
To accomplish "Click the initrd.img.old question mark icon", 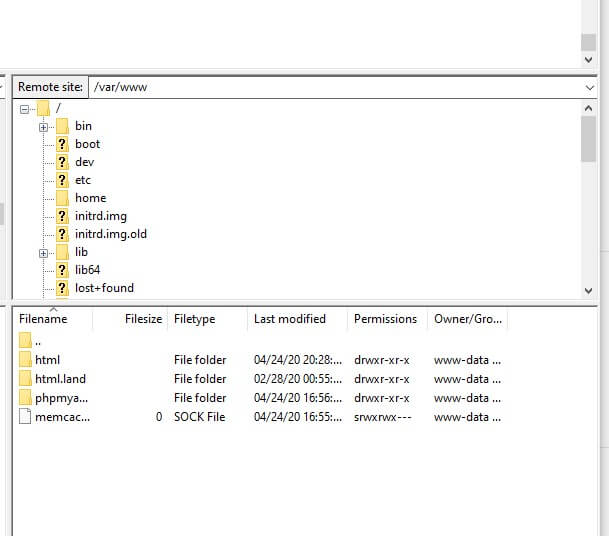I will click(x=62, y=234).
